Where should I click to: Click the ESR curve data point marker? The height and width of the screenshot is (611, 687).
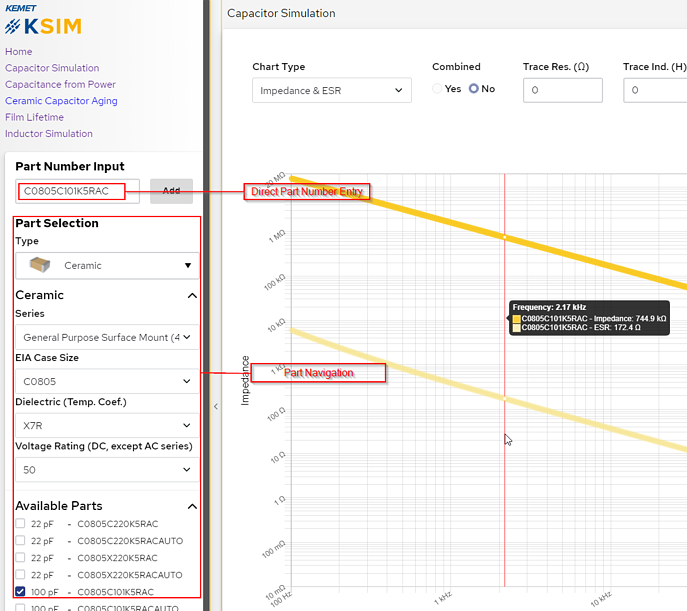505,399
